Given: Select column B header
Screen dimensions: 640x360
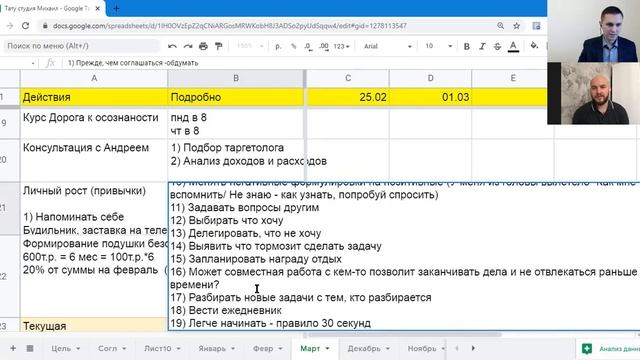Looking at the screenshot, I should coord(236,78).
